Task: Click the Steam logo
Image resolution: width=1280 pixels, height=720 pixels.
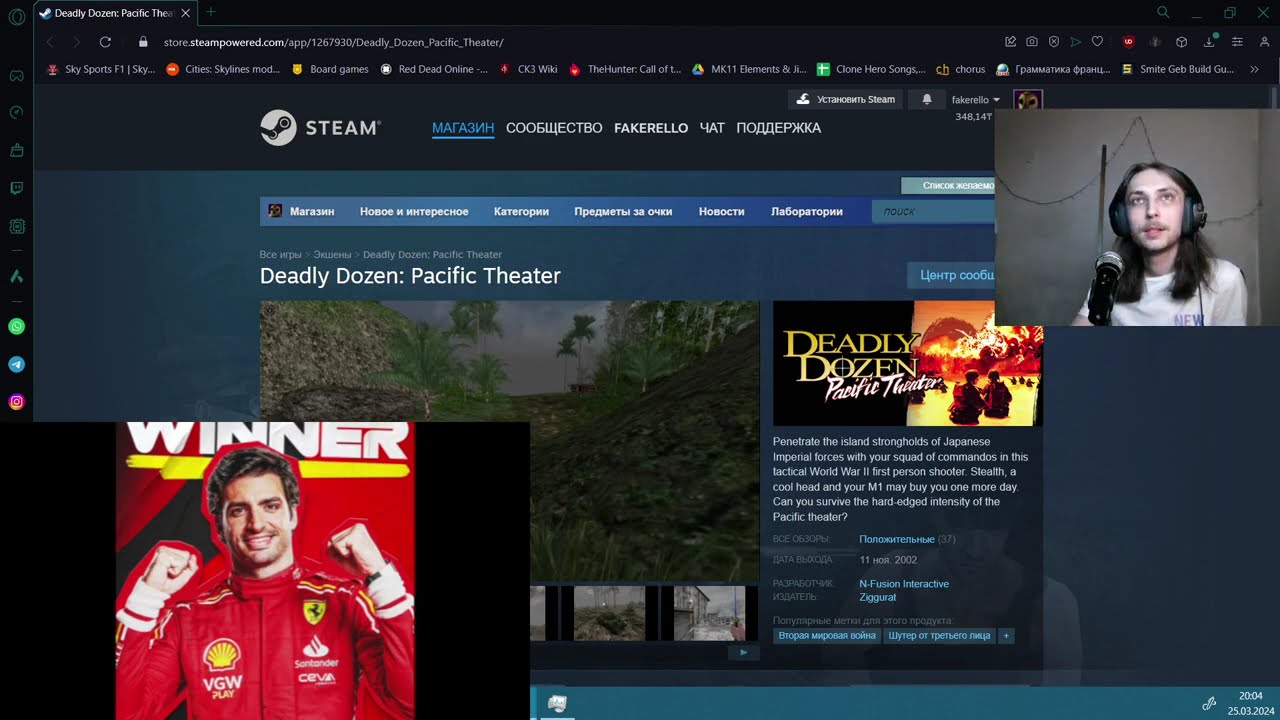Action: coord(320,128)
